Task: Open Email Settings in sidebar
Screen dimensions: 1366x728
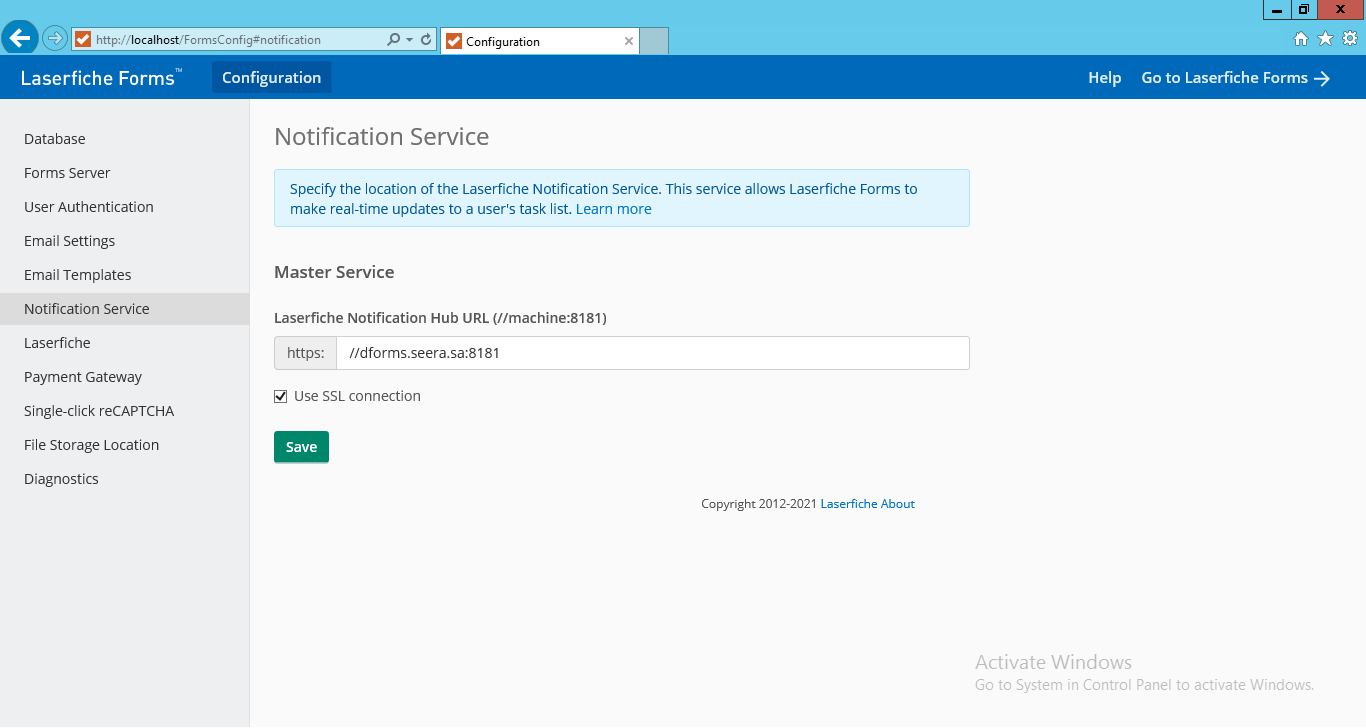Action: pos(124,241)
